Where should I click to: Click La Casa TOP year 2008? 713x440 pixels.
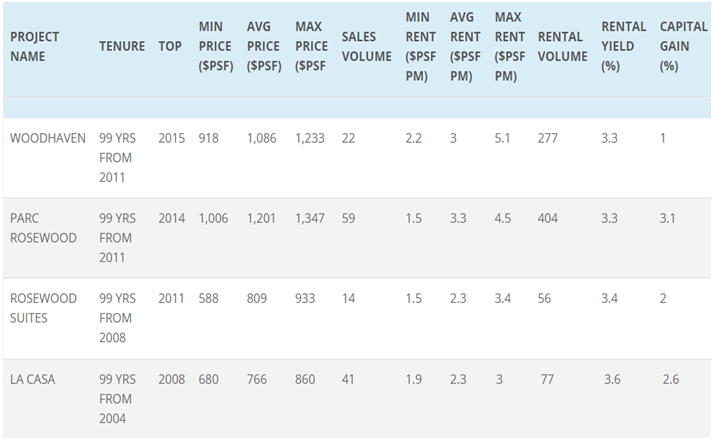click(171, 380)
